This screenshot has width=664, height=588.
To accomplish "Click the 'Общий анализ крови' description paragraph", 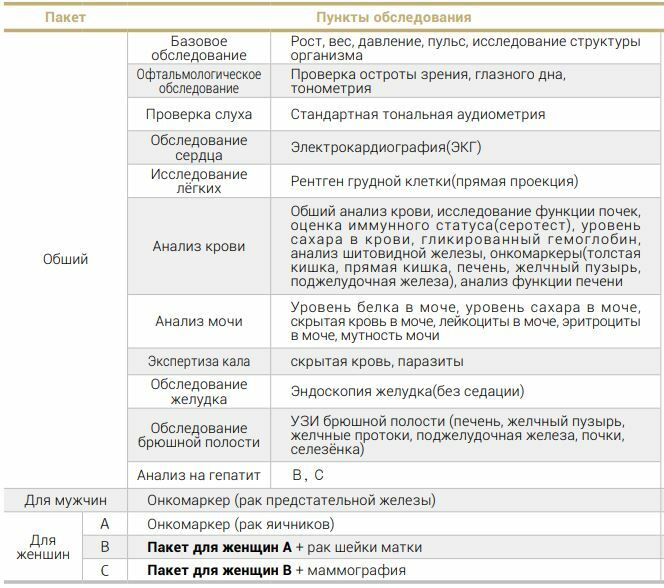I will pyautogui.click(x=465, y=246).
